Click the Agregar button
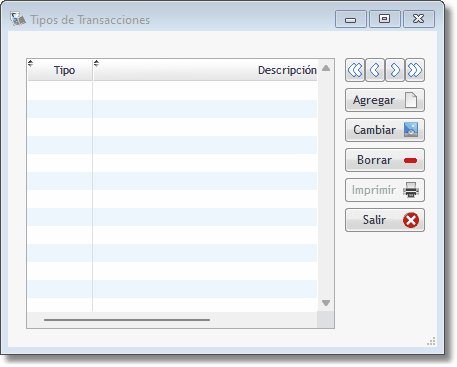Viewport: 457px width, 367px height. point(385,100)
